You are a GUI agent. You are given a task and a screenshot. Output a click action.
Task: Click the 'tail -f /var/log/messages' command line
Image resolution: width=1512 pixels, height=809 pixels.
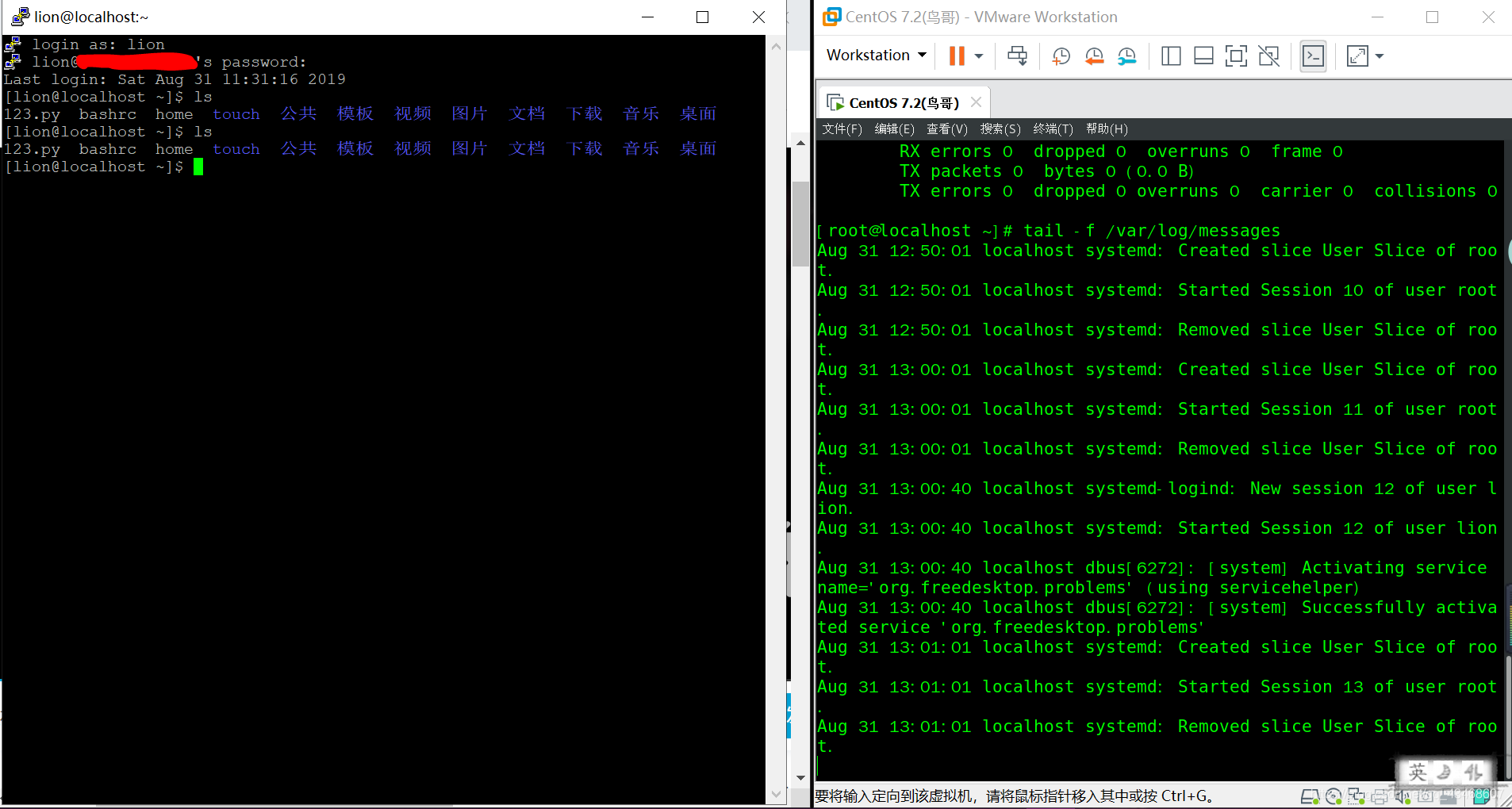coord(1151,230)
